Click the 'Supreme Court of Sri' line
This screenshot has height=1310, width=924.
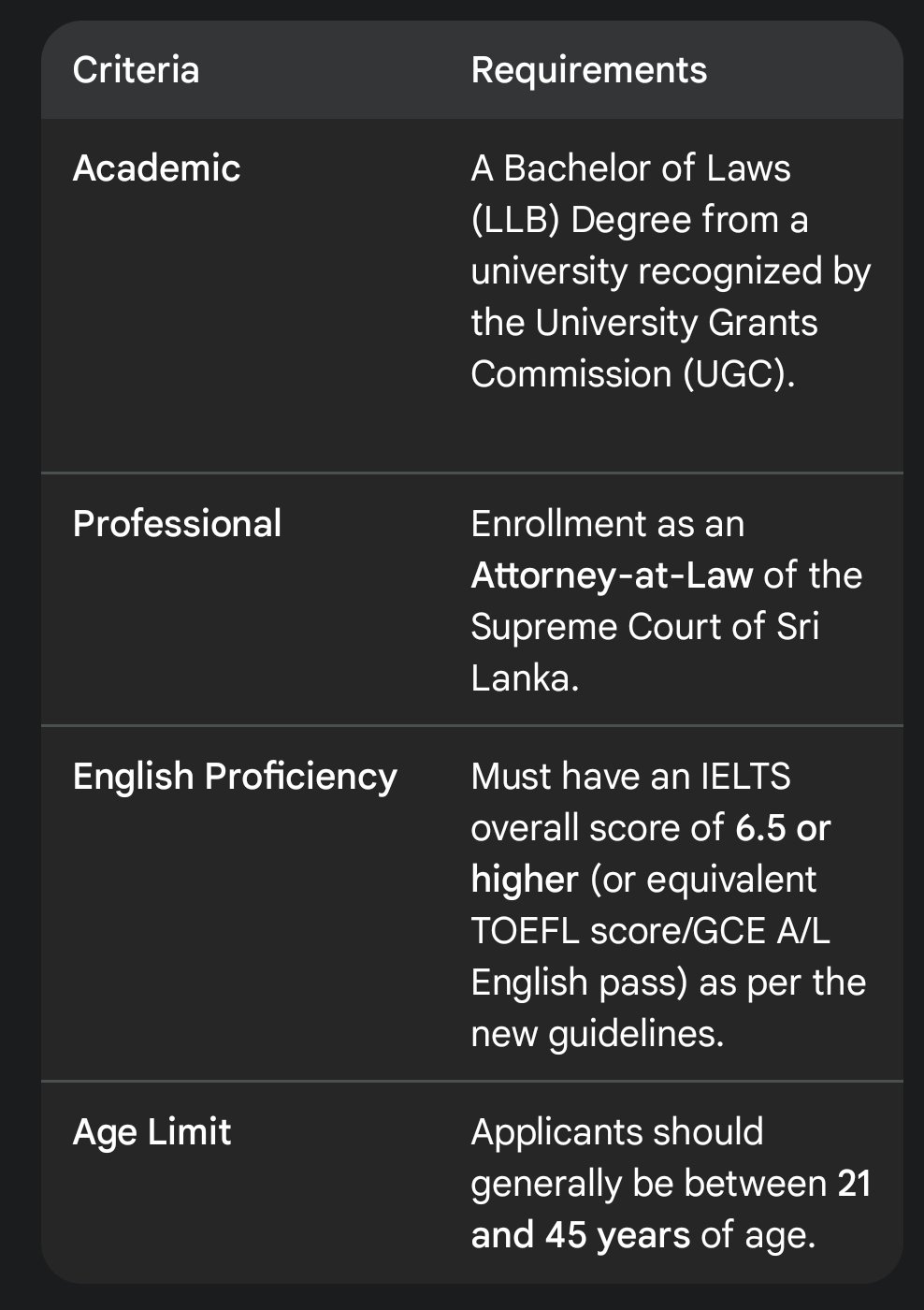point(644,627)
